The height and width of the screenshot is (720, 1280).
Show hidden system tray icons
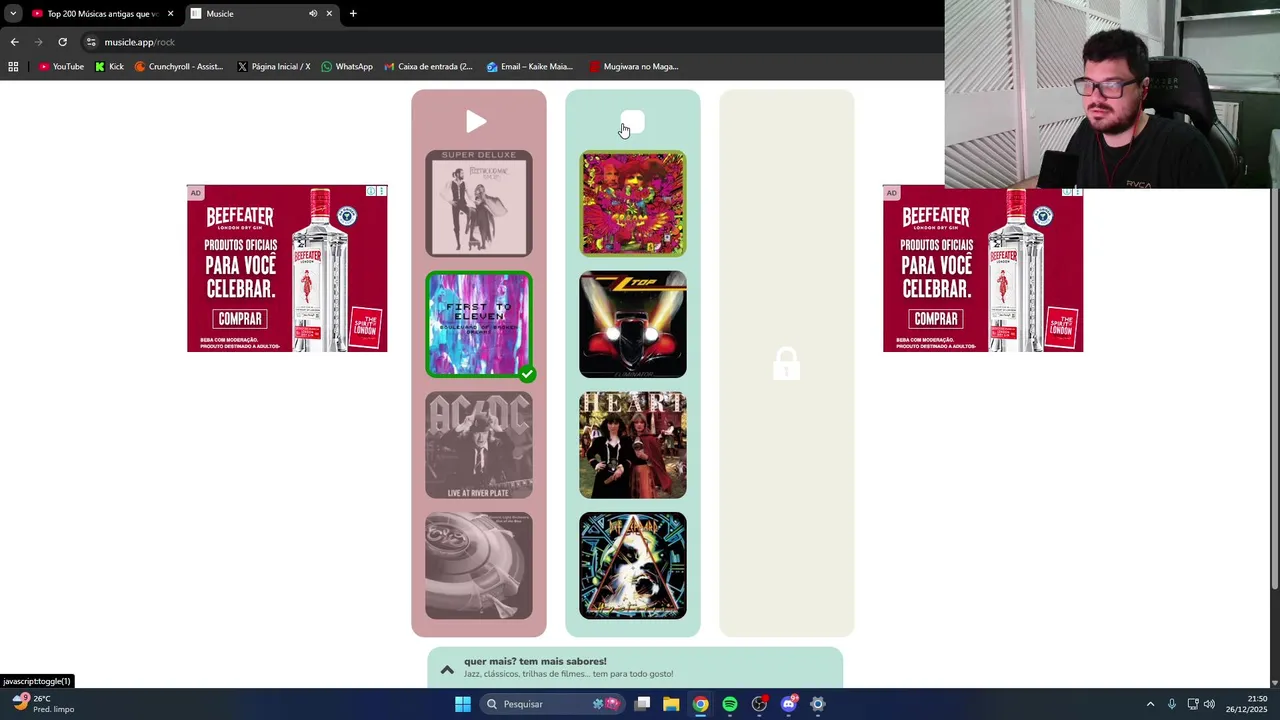coord(1150,704)
